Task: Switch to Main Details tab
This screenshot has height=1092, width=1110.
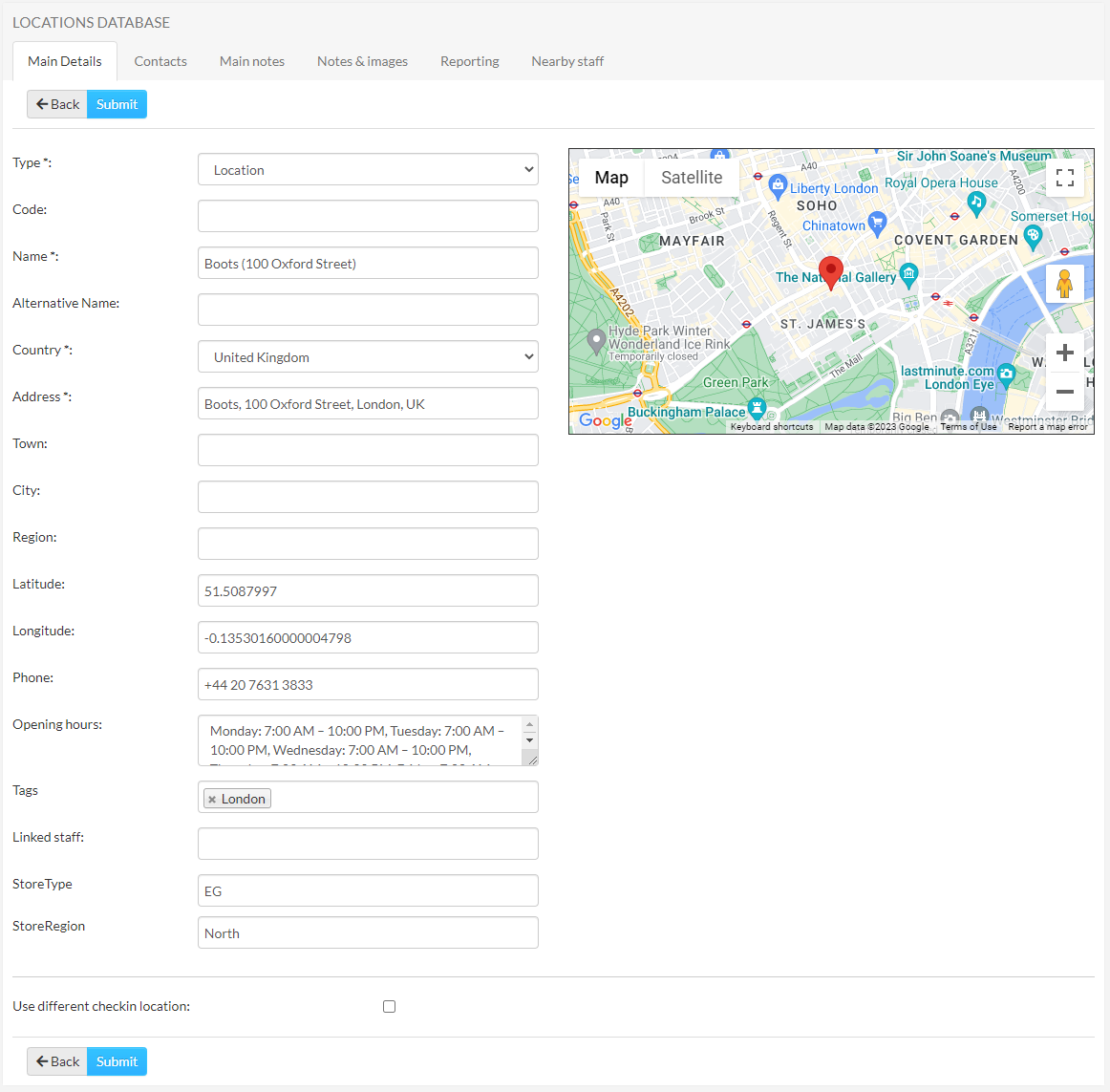Action: click(65, 61)
